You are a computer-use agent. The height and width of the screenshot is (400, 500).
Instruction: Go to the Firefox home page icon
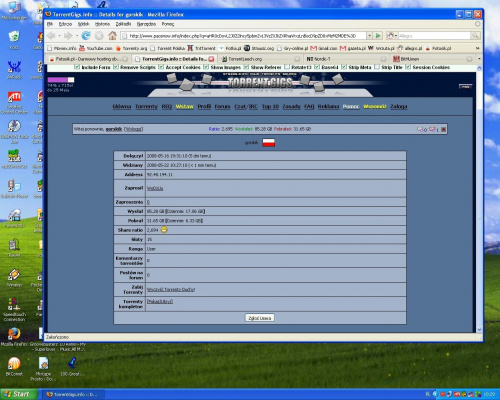click(113, 35)
